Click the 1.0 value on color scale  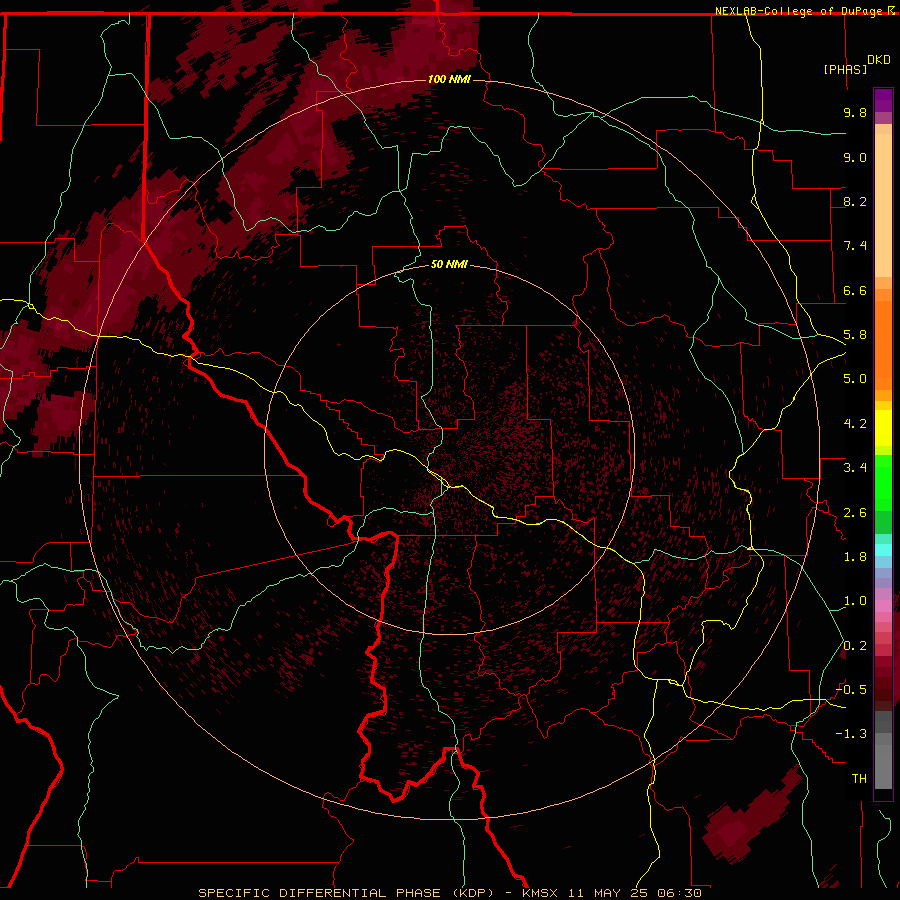(855, 601)
